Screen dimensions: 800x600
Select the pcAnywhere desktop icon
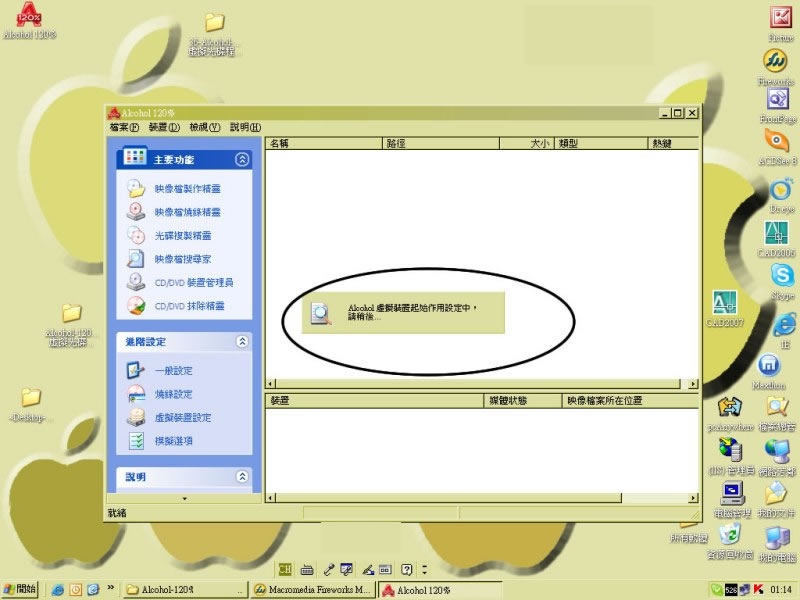(x=730, y=414)
